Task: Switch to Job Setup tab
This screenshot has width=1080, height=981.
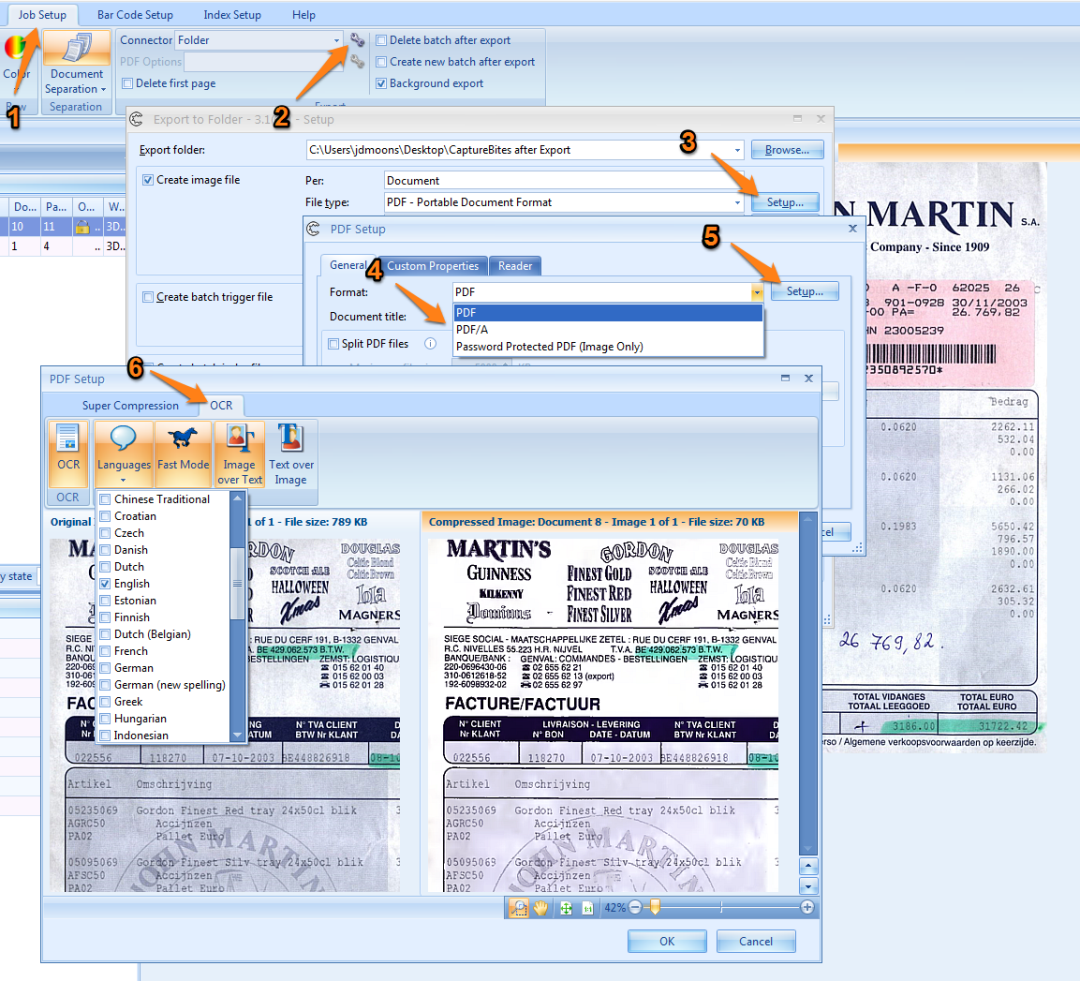Action: coord(42,14)
